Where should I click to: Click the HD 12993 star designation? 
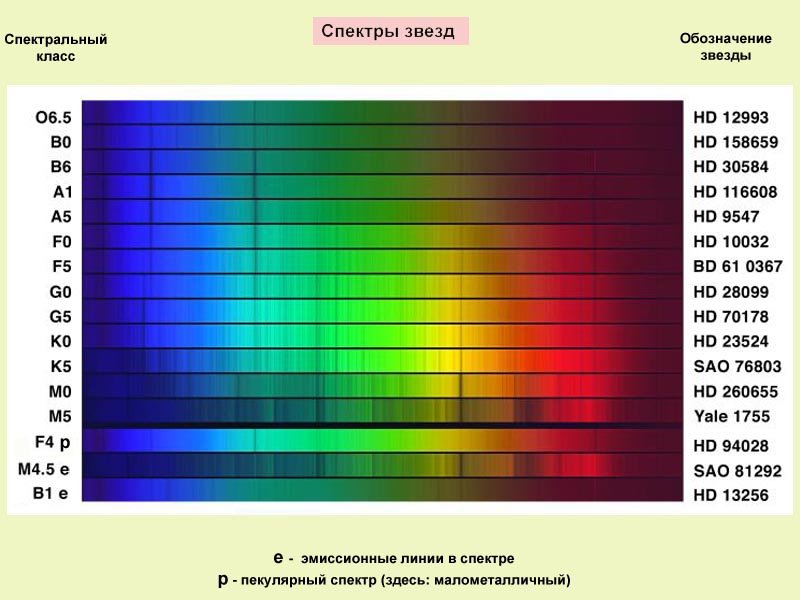731,118
